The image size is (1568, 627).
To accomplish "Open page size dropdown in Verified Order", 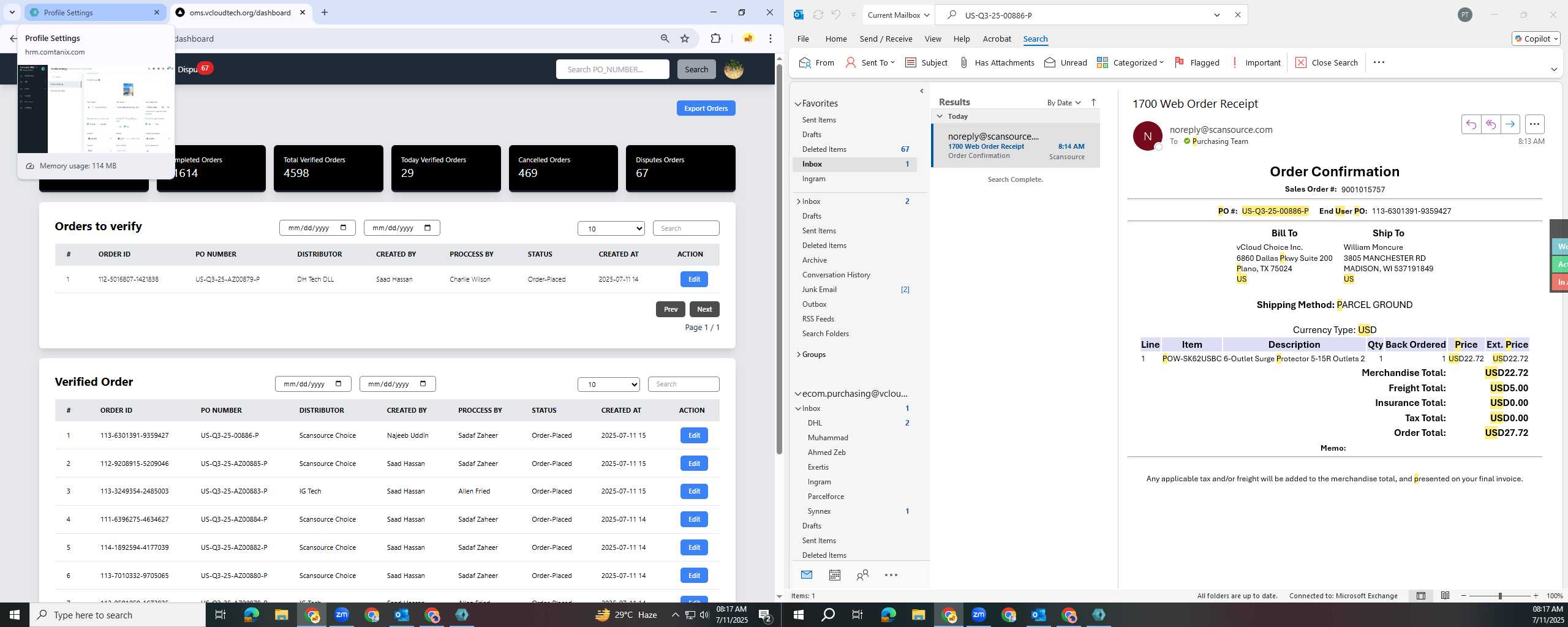I will point(608,384).
